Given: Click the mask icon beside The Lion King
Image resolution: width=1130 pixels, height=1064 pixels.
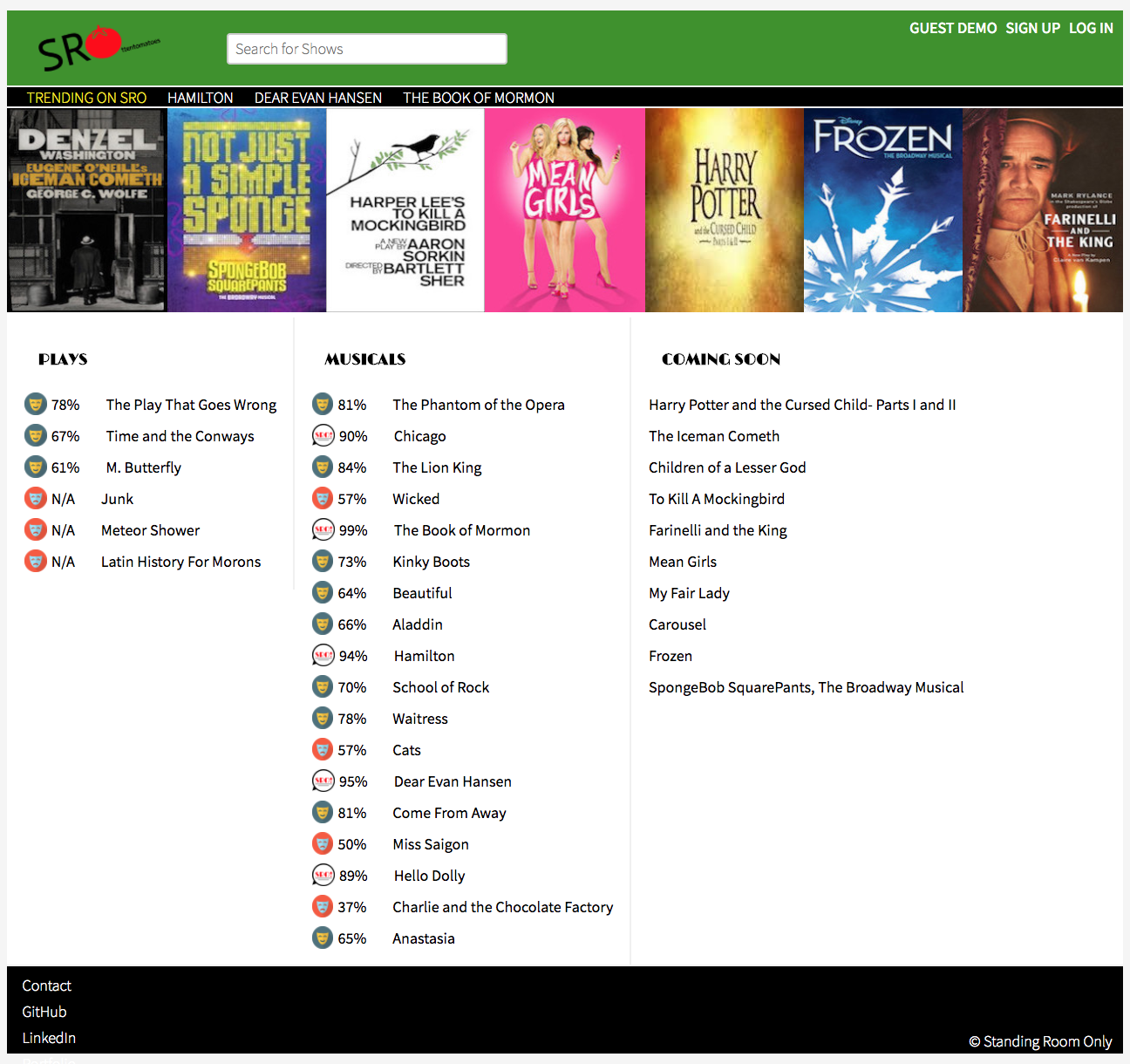Looking at the screenshot, I should 323,467.
